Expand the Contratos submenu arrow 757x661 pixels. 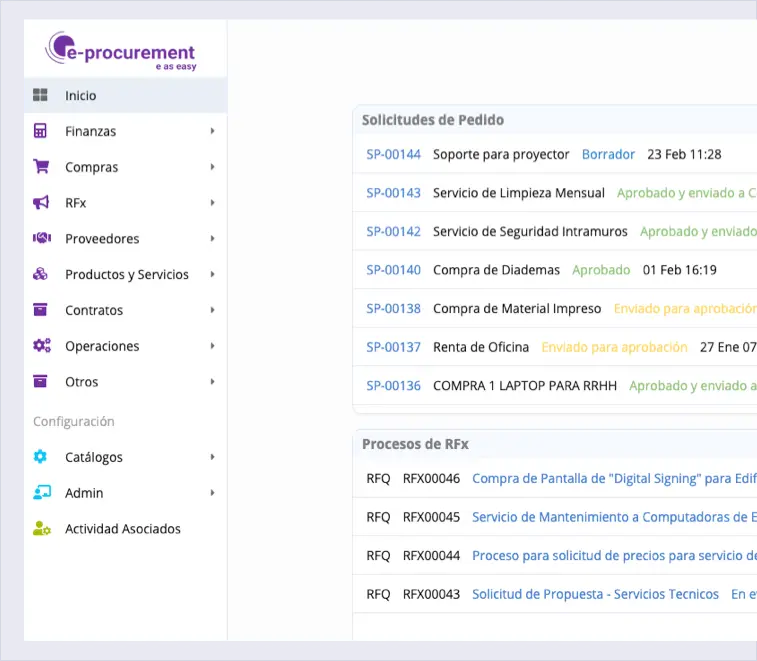213,310
